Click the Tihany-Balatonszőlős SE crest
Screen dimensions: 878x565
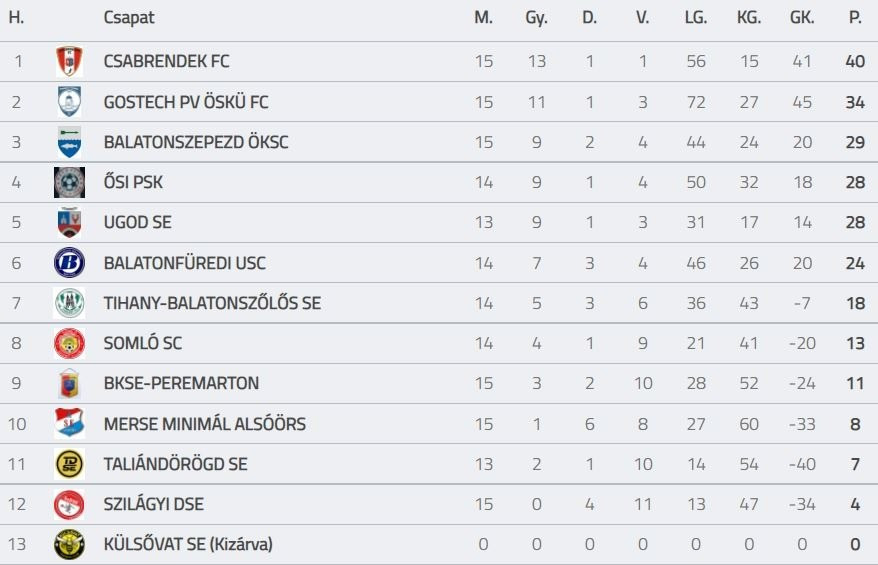(69, 303)
